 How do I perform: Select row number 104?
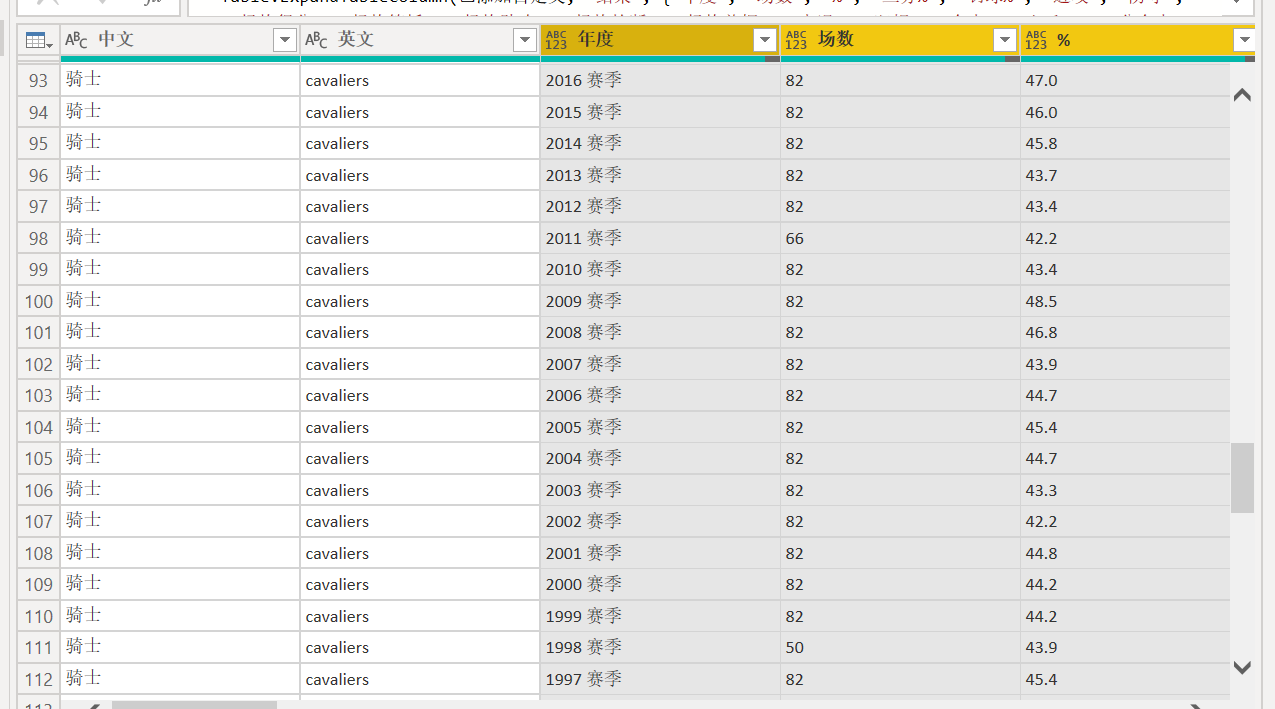point(39,428)
